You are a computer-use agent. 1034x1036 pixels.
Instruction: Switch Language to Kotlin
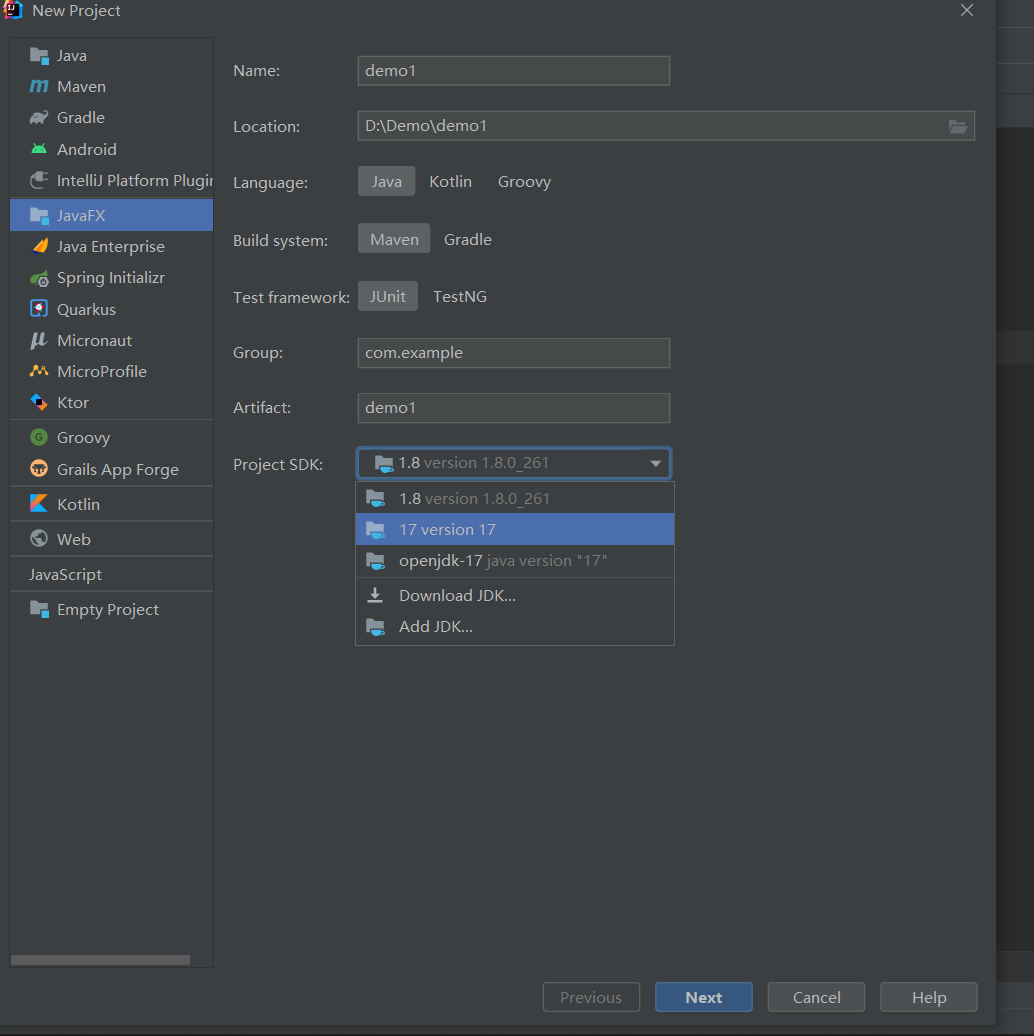click(x=450, y=181)
